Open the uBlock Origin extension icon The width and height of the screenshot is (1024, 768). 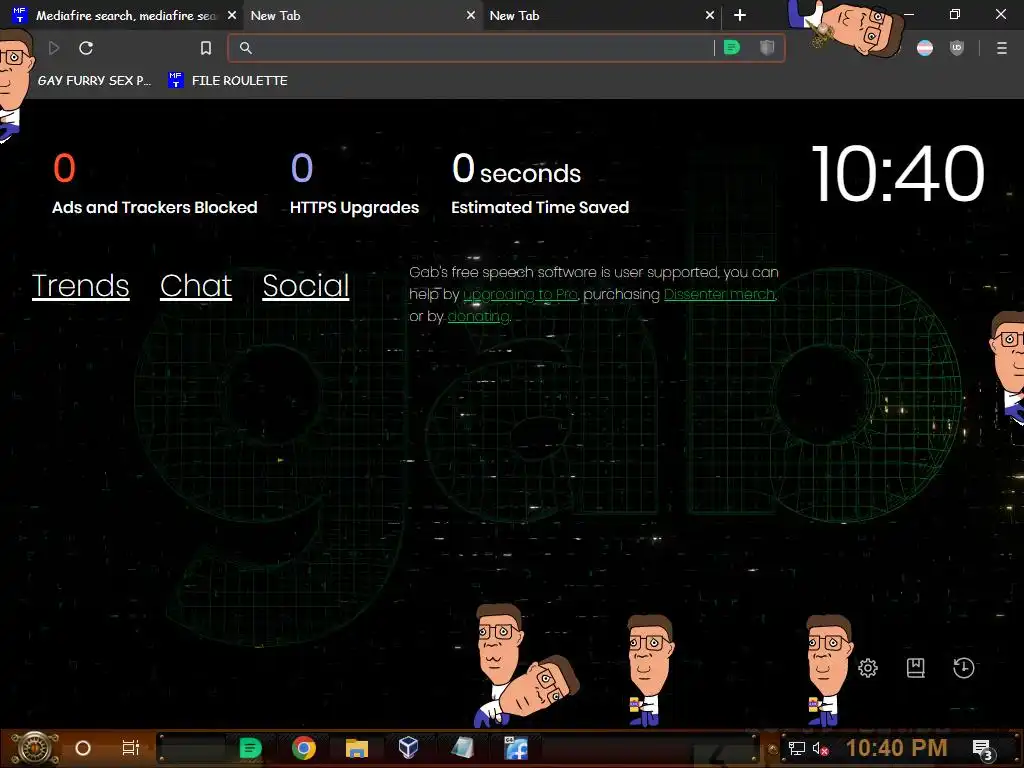tap(957, 48)
